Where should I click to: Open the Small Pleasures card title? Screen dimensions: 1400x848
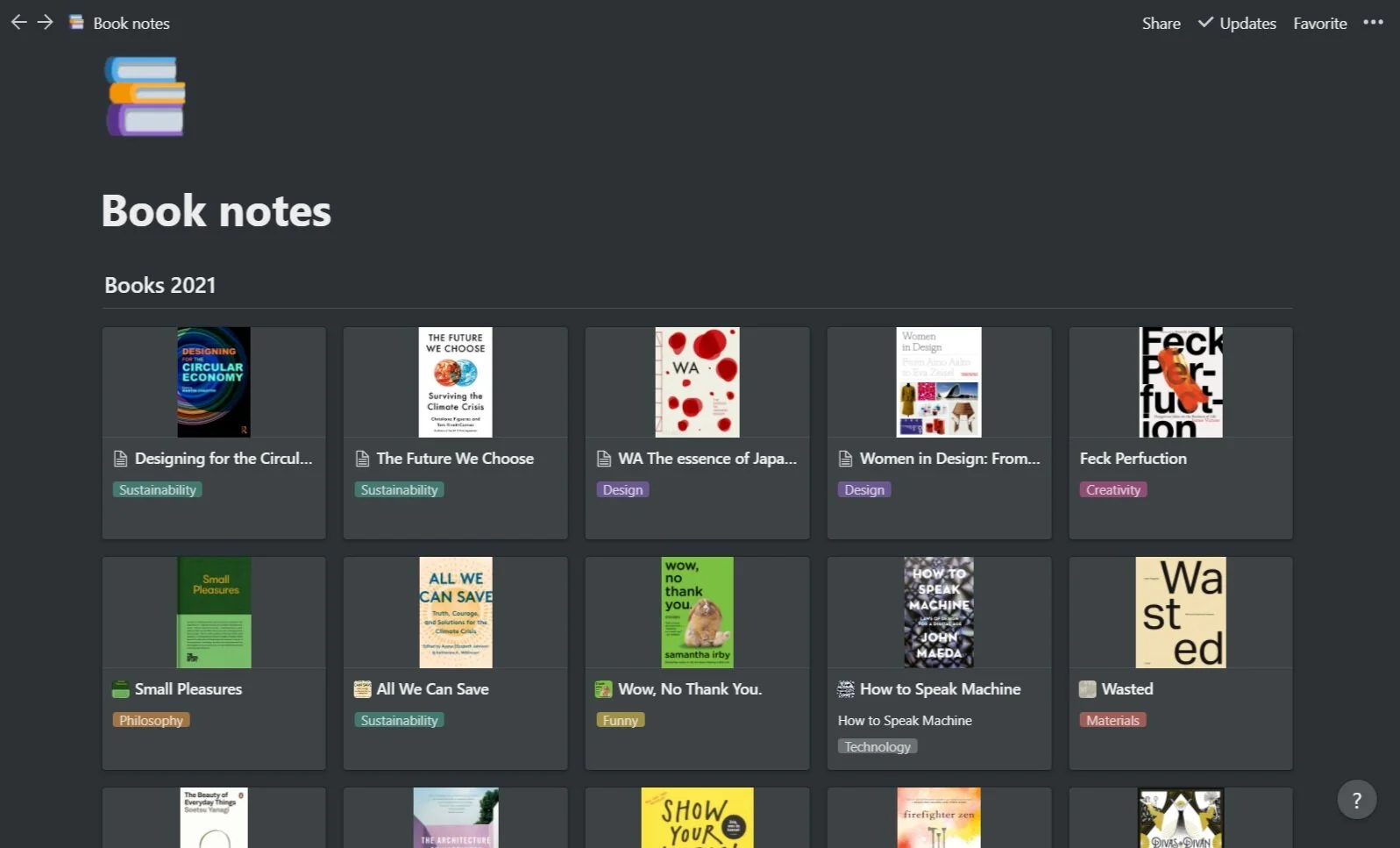[x=188, y=689]
